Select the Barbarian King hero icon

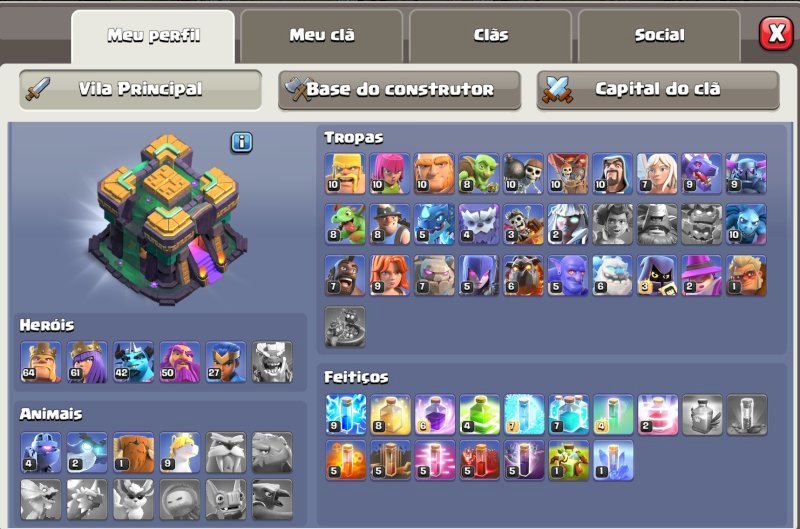[x=41, y=362]
